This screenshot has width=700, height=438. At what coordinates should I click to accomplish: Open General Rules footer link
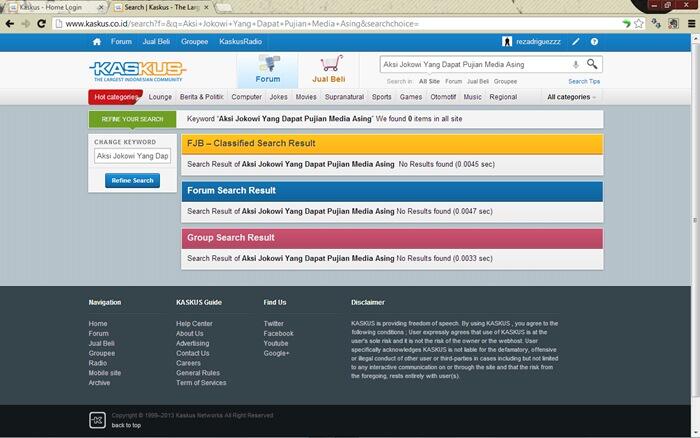point(198,373)
